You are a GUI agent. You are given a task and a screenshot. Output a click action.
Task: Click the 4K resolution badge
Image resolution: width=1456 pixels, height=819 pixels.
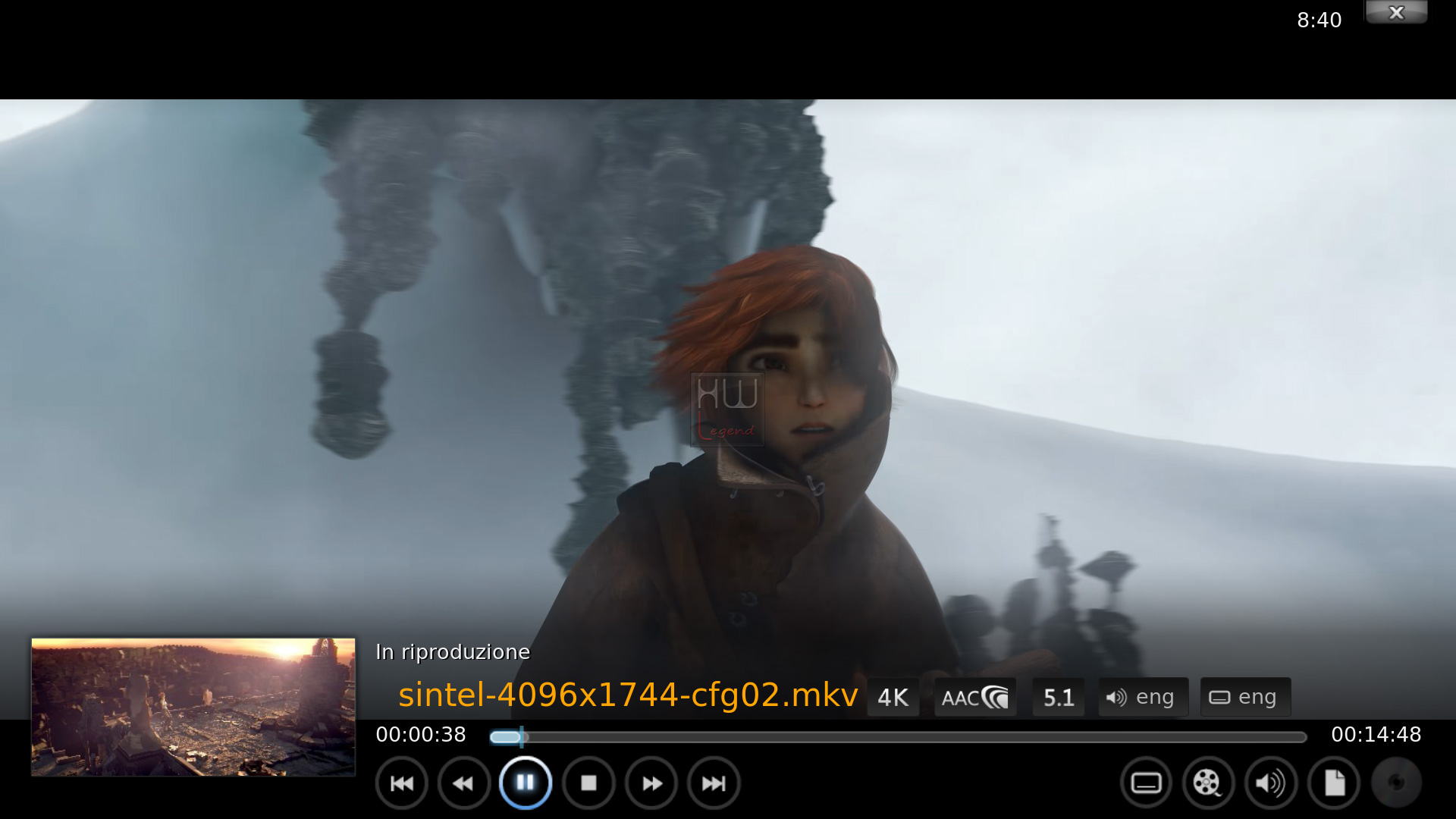[893, 697]
